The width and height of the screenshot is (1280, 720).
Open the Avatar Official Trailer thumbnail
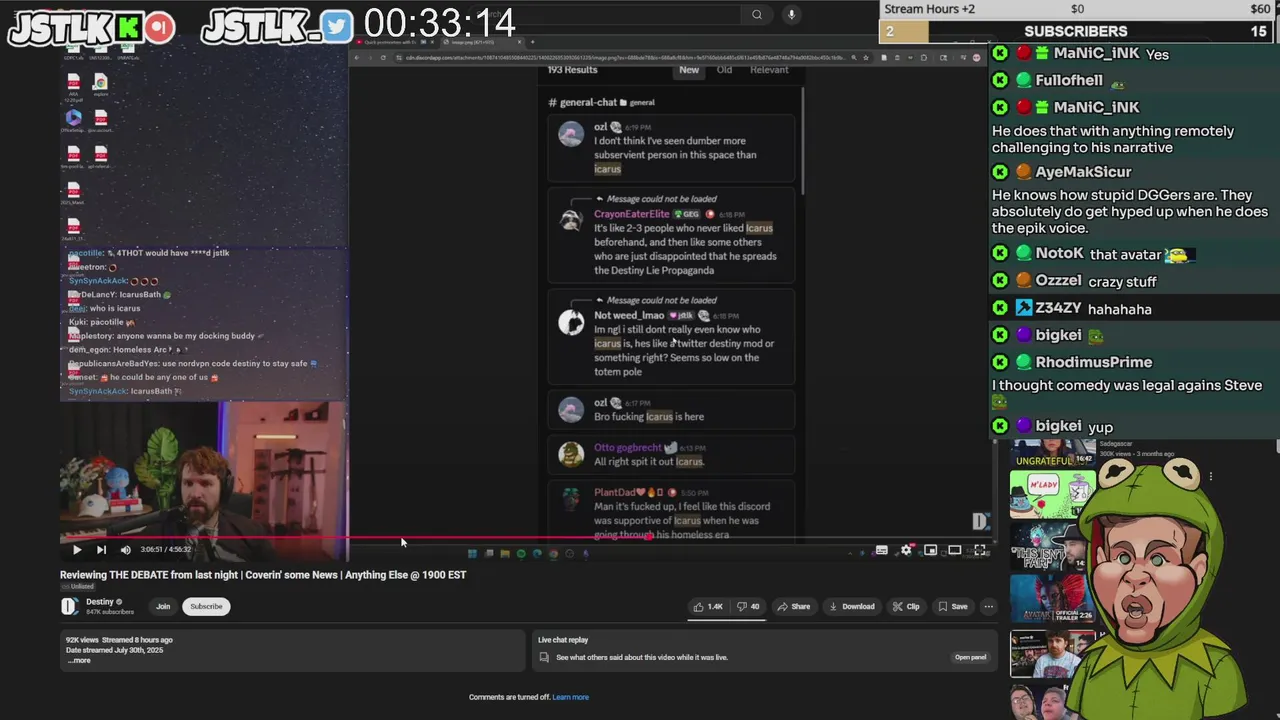point(1052,598)
